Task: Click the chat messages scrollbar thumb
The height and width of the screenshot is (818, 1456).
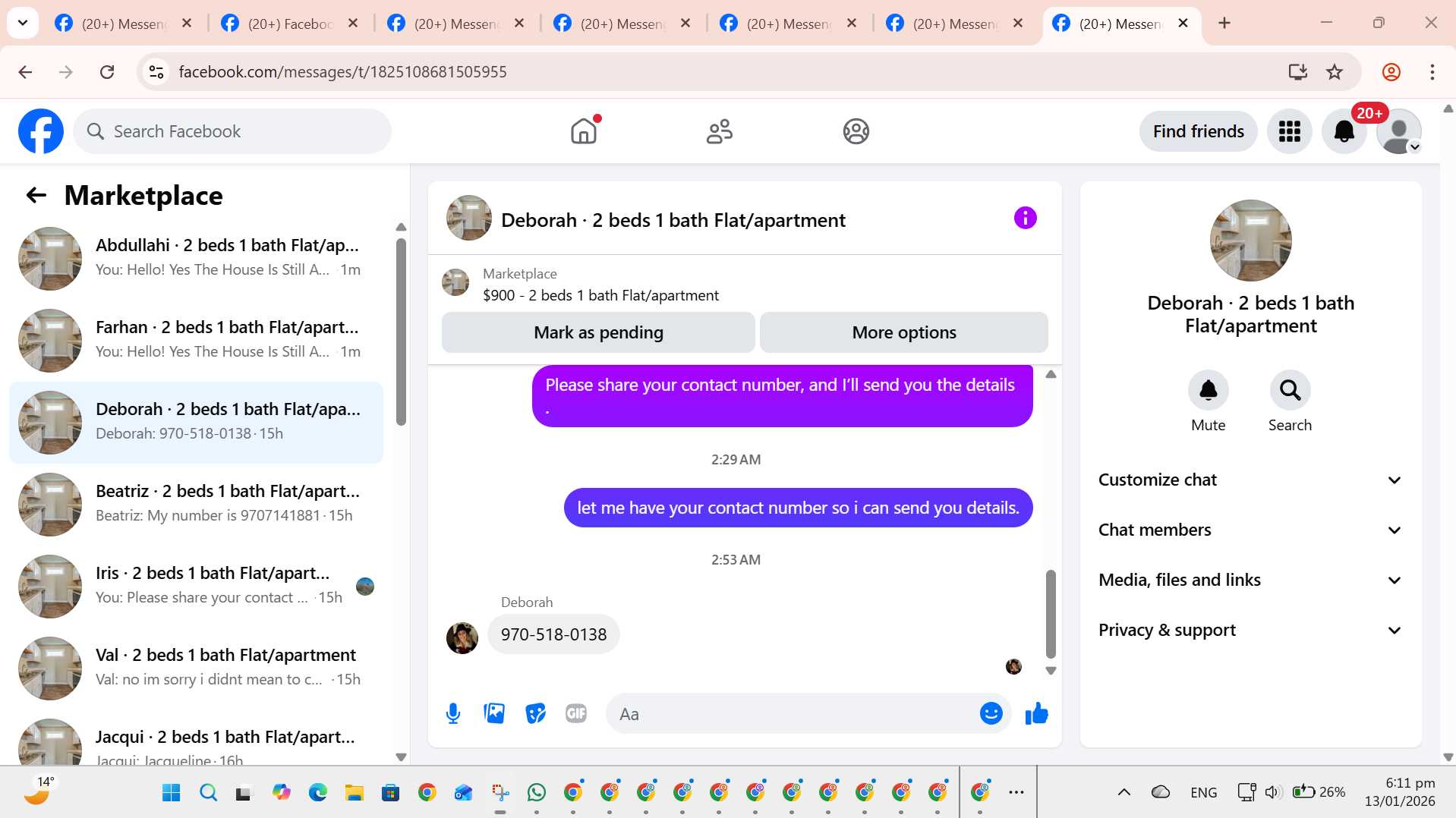Action: (1051, 614)
